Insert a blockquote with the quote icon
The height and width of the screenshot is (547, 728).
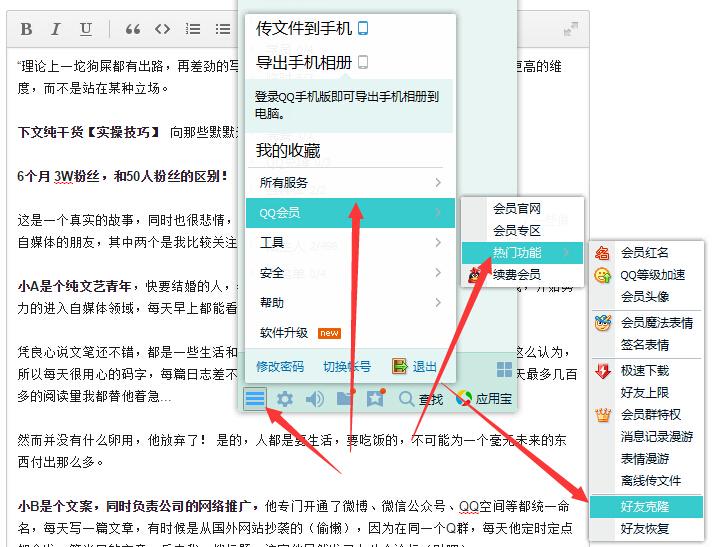(x=133, y=29)
